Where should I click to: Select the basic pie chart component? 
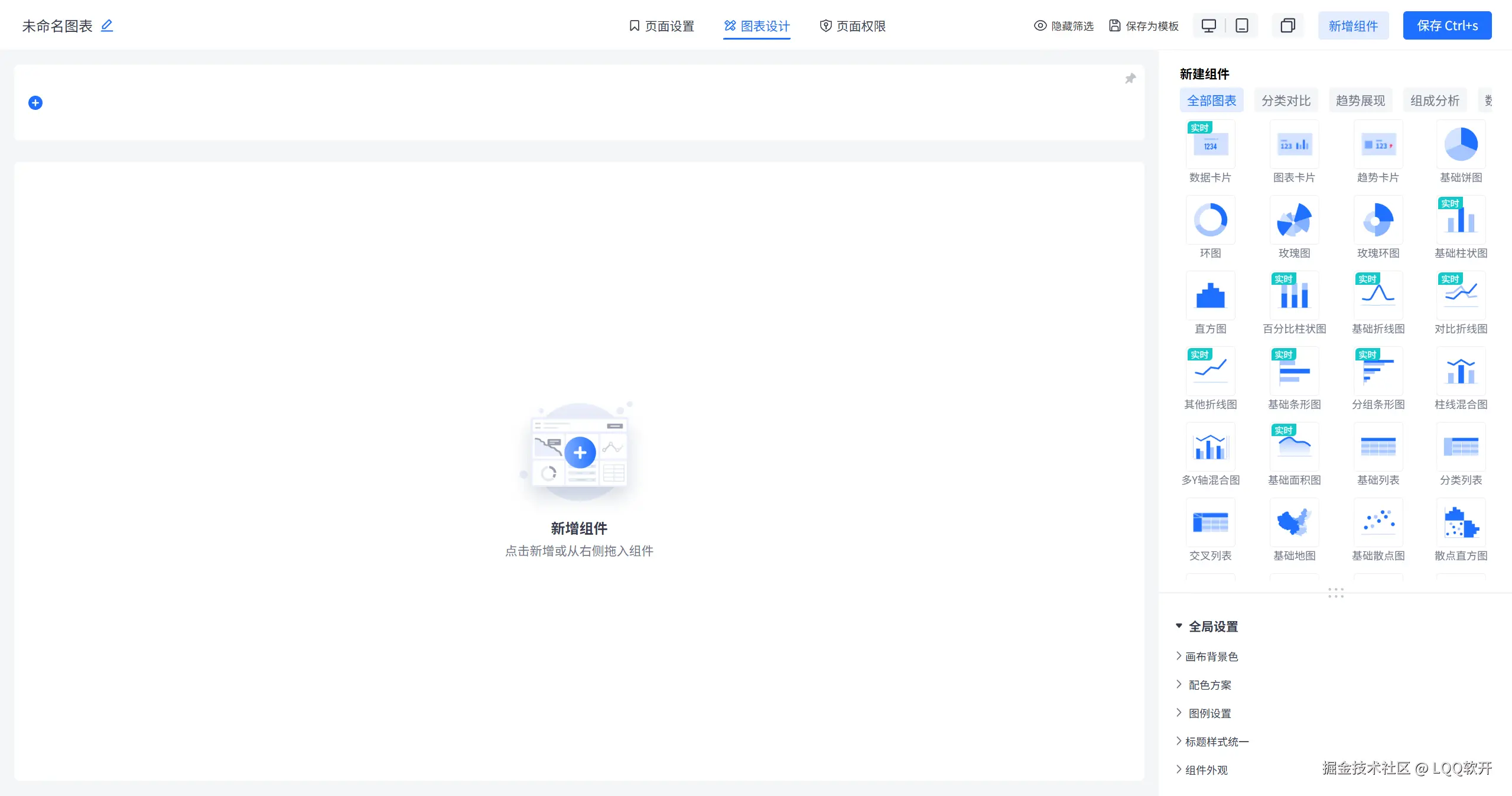(1461, 145)
